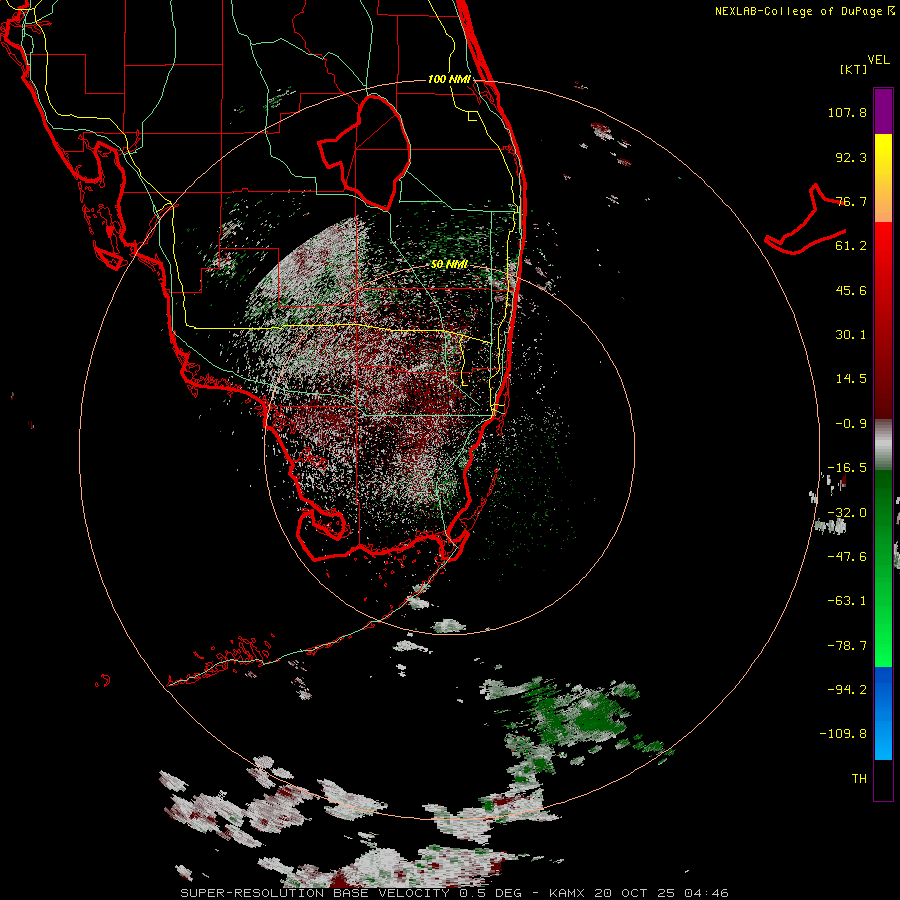The image size is (900, 900).
Task: Click the 45.6 velocity scale value
Action: (851, 290)
